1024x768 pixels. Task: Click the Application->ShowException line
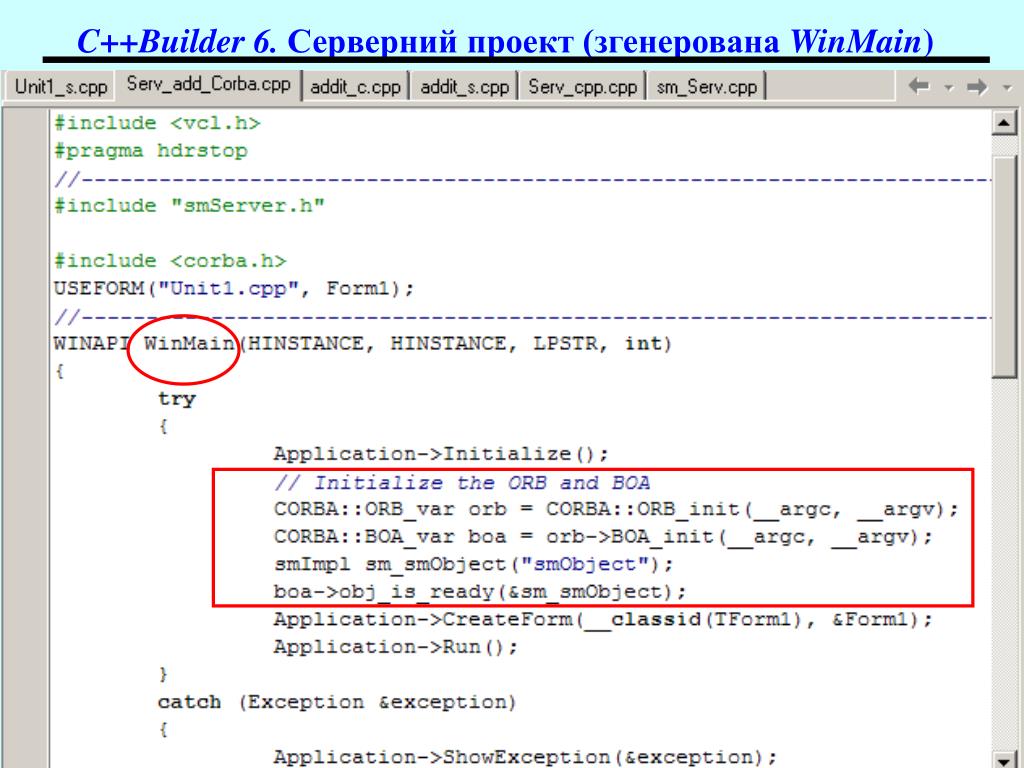(525, 757)
